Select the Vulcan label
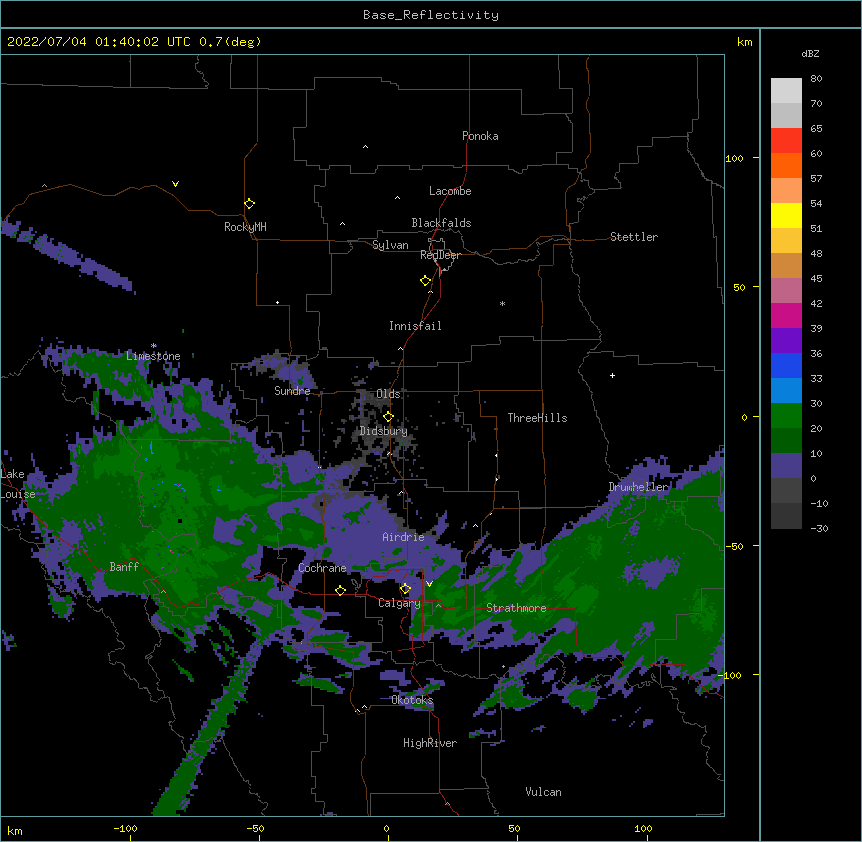Image resolution: width=862 pixels, height=842 pixels. click(543, 792)
